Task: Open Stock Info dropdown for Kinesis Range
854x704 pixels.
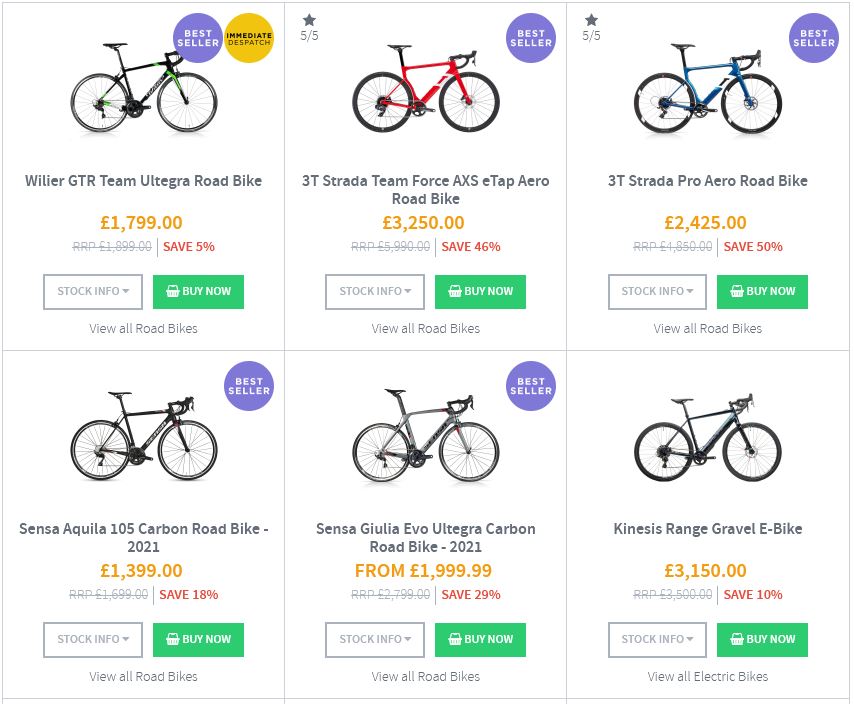Action: click(657, 640)
